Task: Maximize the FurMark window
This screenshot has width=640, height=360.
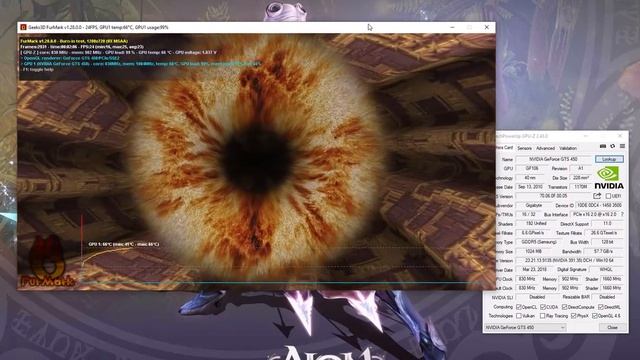Action: click(469, 27)
